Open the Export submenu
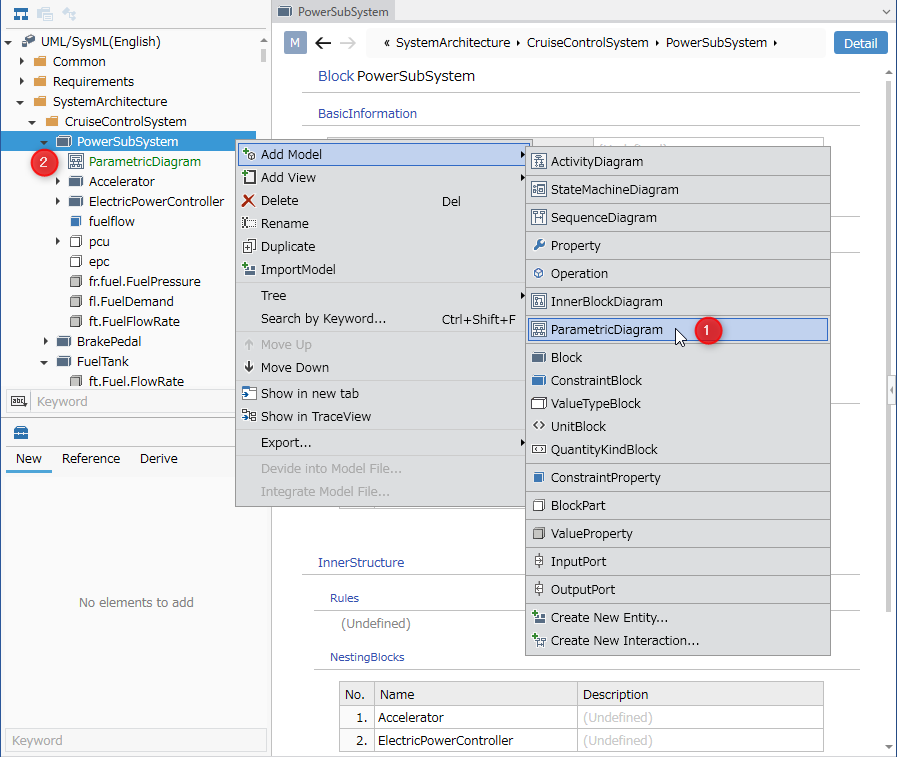Screen dimensions: 897x757 pos(381,442)
